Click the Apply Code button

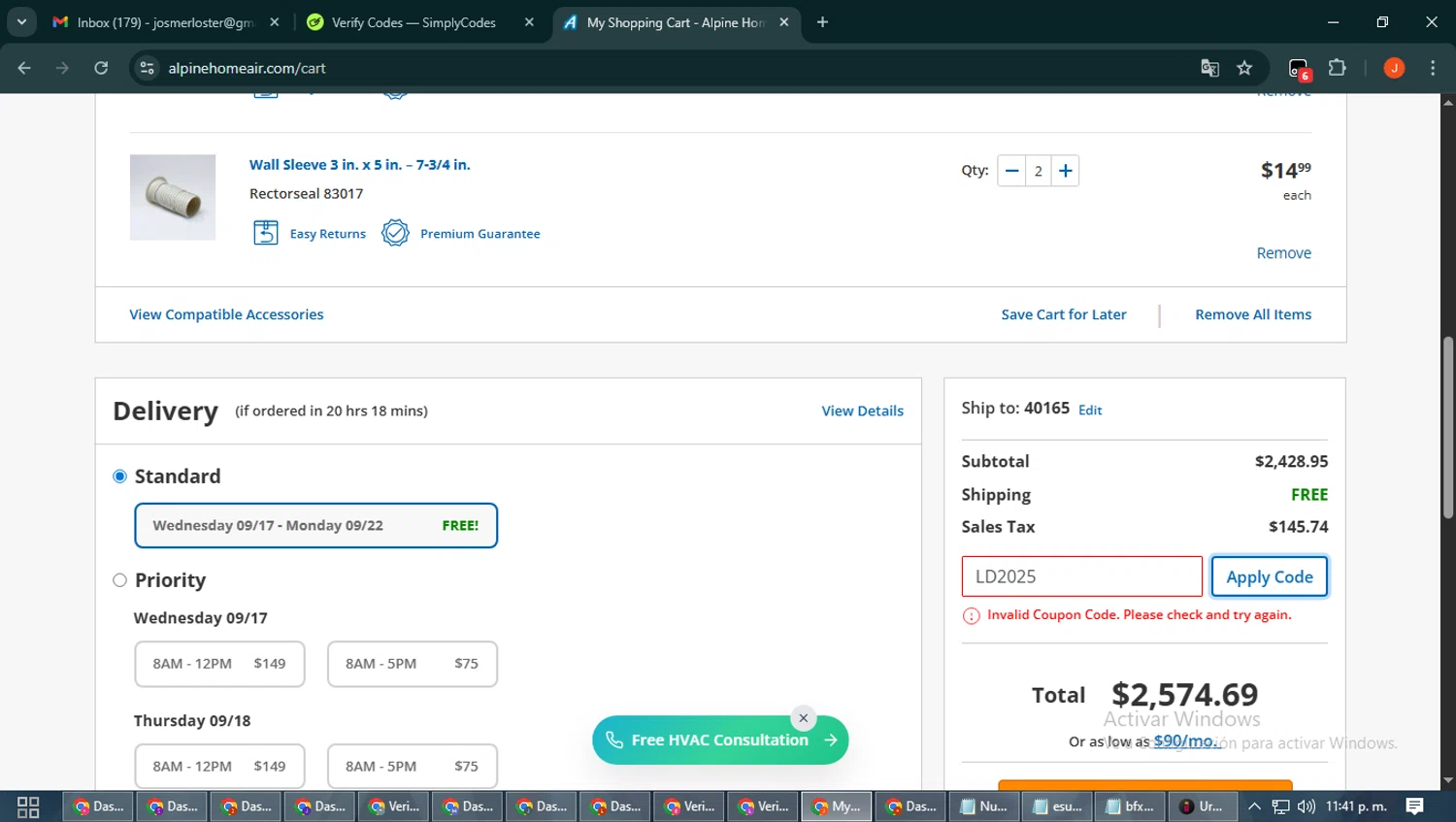click(x=1270, y=576)
